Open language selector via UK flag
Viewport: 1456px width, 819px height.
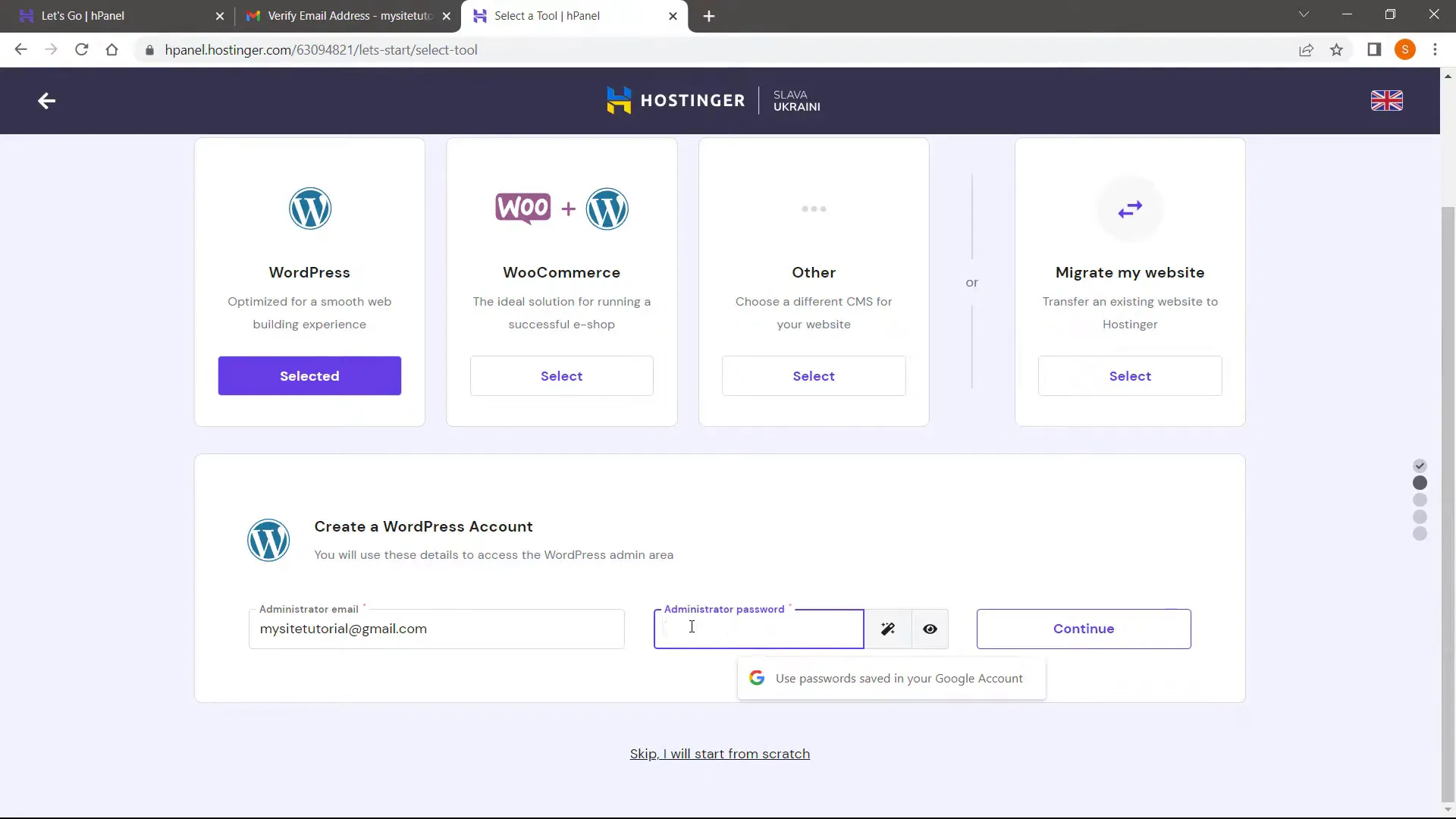(x=1387, y=100)
